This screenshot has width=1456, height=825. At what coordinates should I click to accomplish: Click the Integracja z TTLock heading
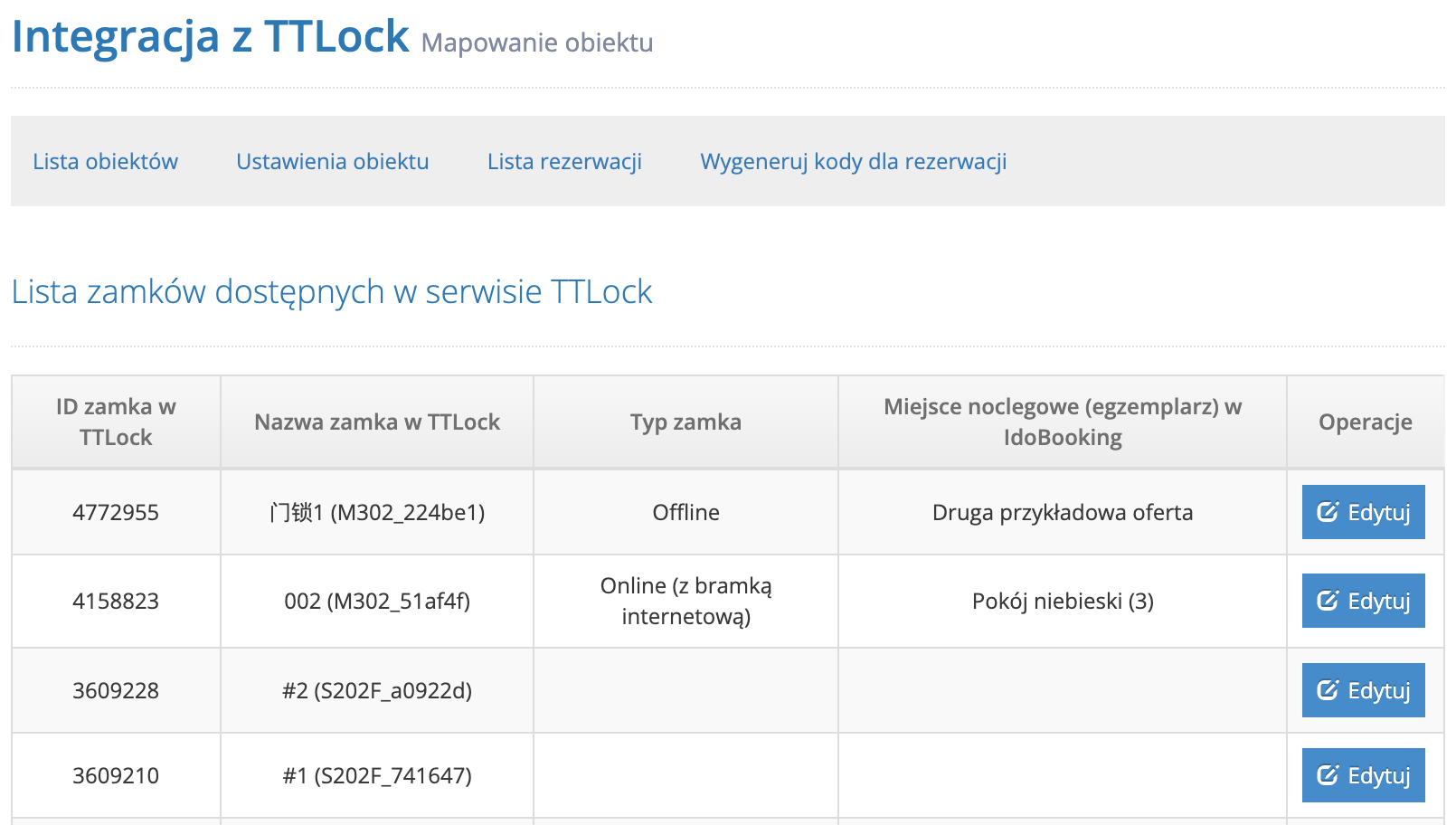tap(211, 38)
